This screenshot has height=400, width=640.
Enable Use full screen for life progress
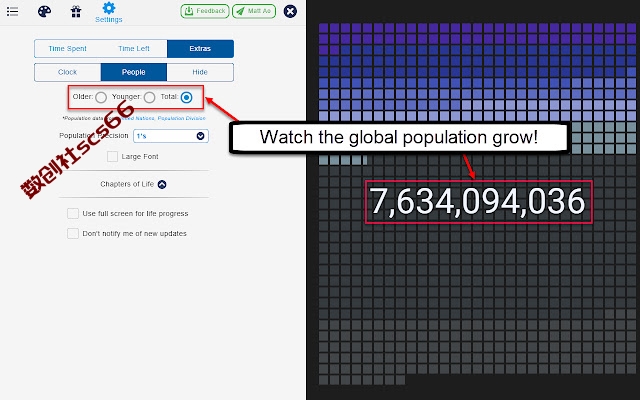coord(73,213)
